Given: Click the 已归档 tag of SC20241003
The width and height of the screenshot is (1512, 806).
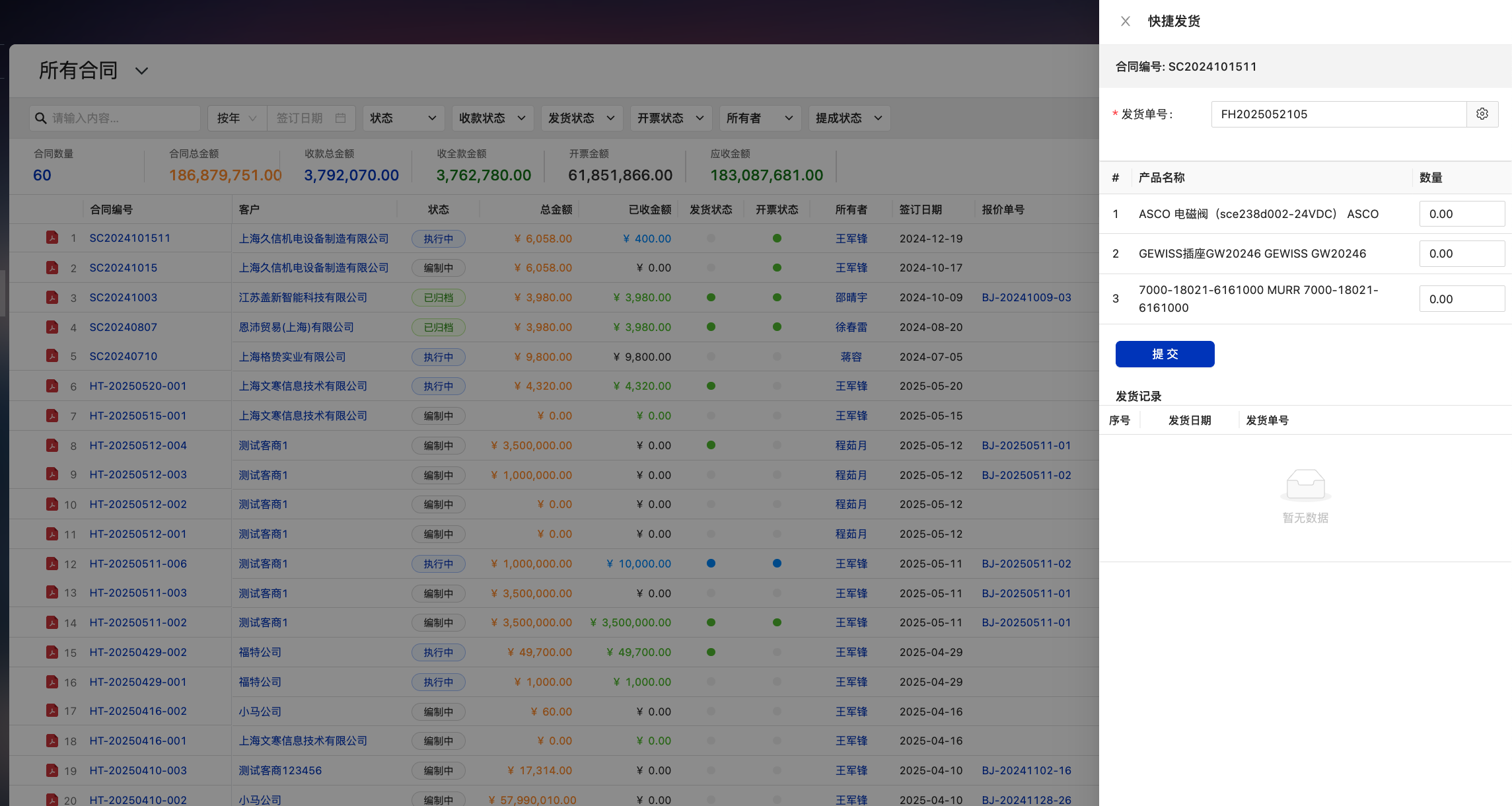Looking at the screenshot, I should point(439,297).
